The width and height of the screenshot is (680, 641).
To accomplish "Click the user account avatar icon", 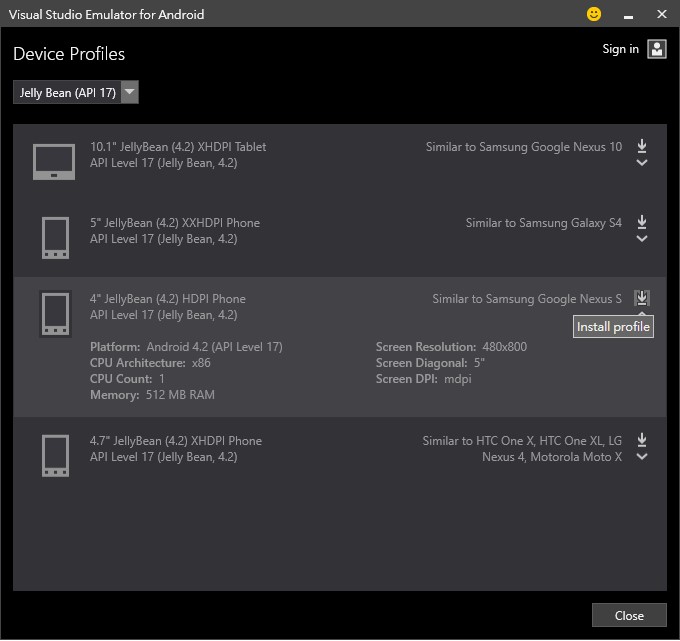I will click(657, 49).
